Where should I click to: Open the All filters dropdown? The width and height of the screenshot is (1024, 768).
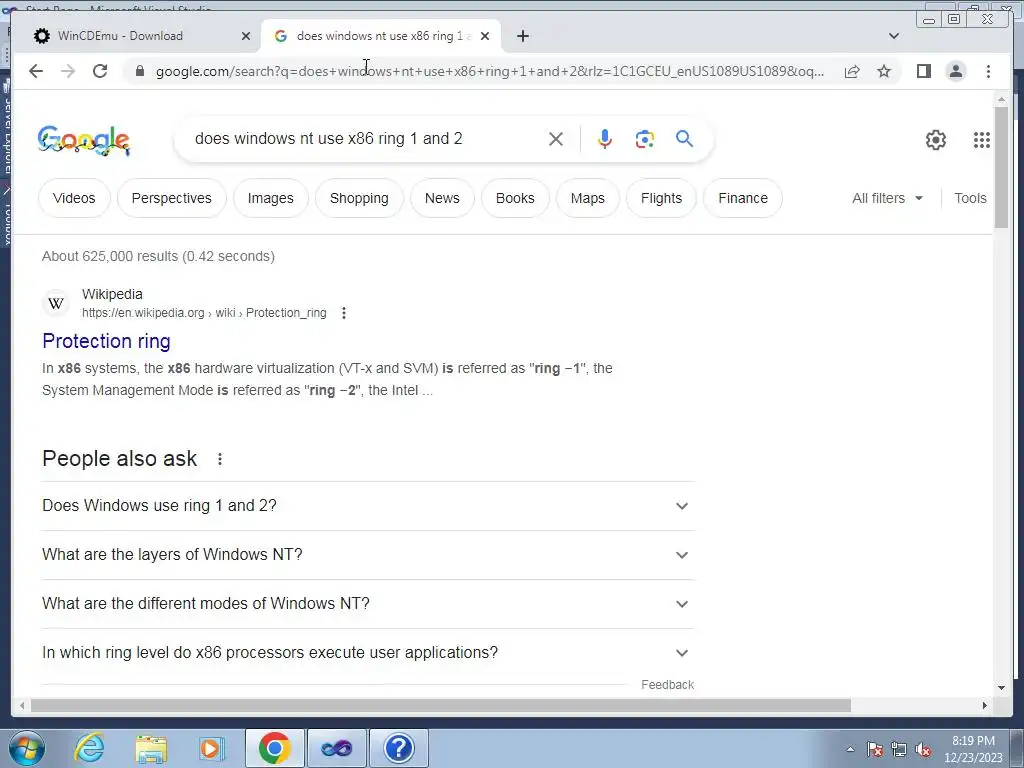[x=887, y=198]
